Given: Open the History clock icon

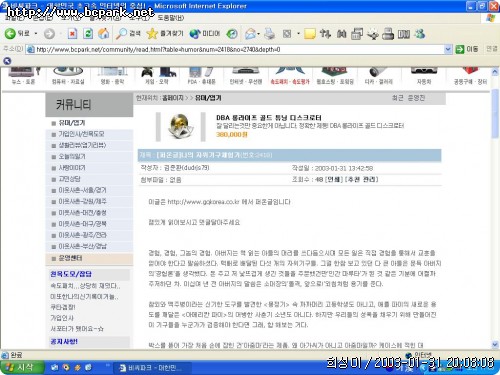Looking at the screenshot, I should [232, 34].
